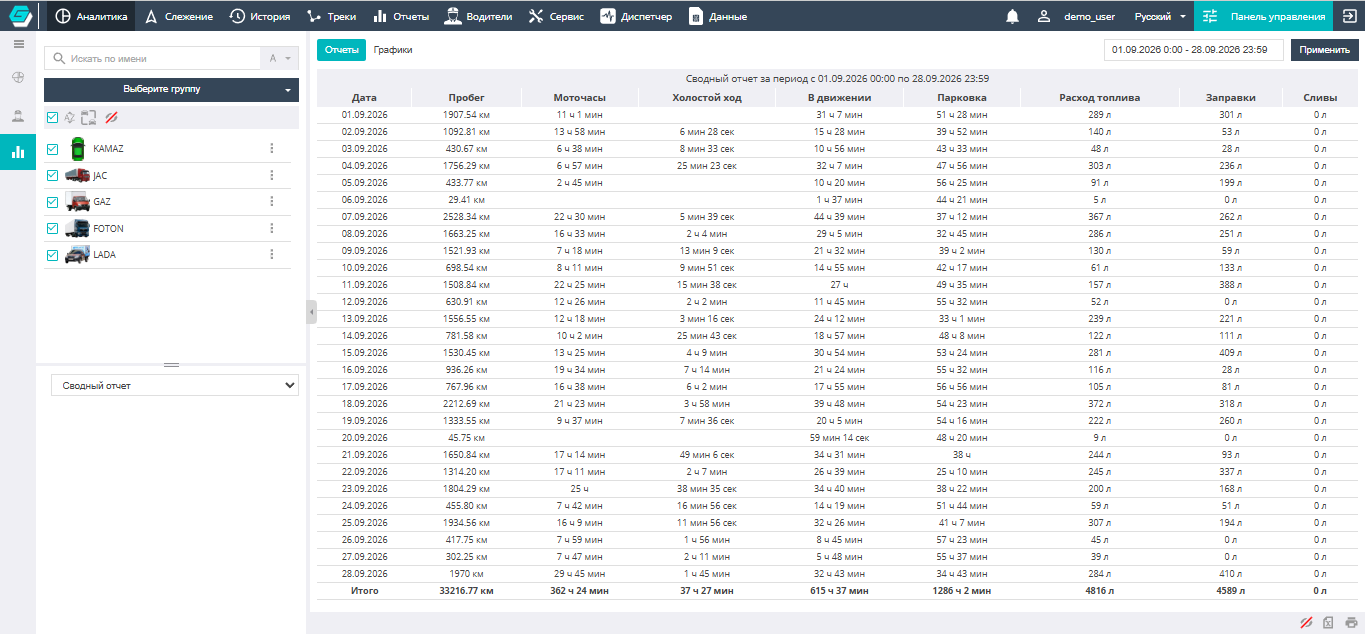Click the demo_user profile icon
1365x634 pixels.
coord(1044,16)
